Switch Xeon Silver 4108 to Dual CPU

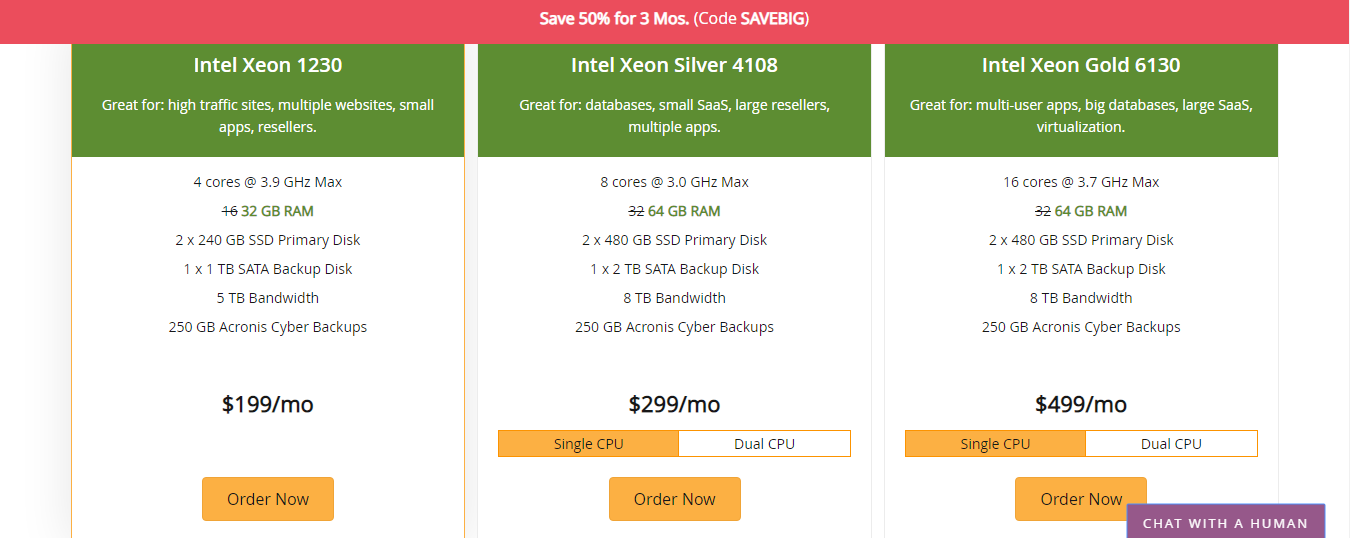pos(765,444)
